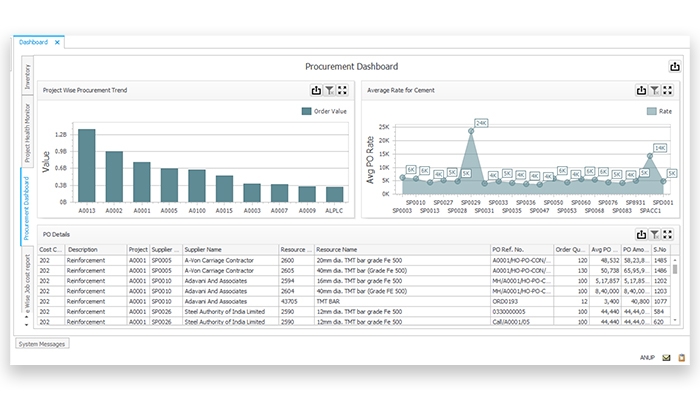Export the whole Procurement Dashboard
Screen dimensions: 700x400
pyautogui.click(x=675, y=67)
